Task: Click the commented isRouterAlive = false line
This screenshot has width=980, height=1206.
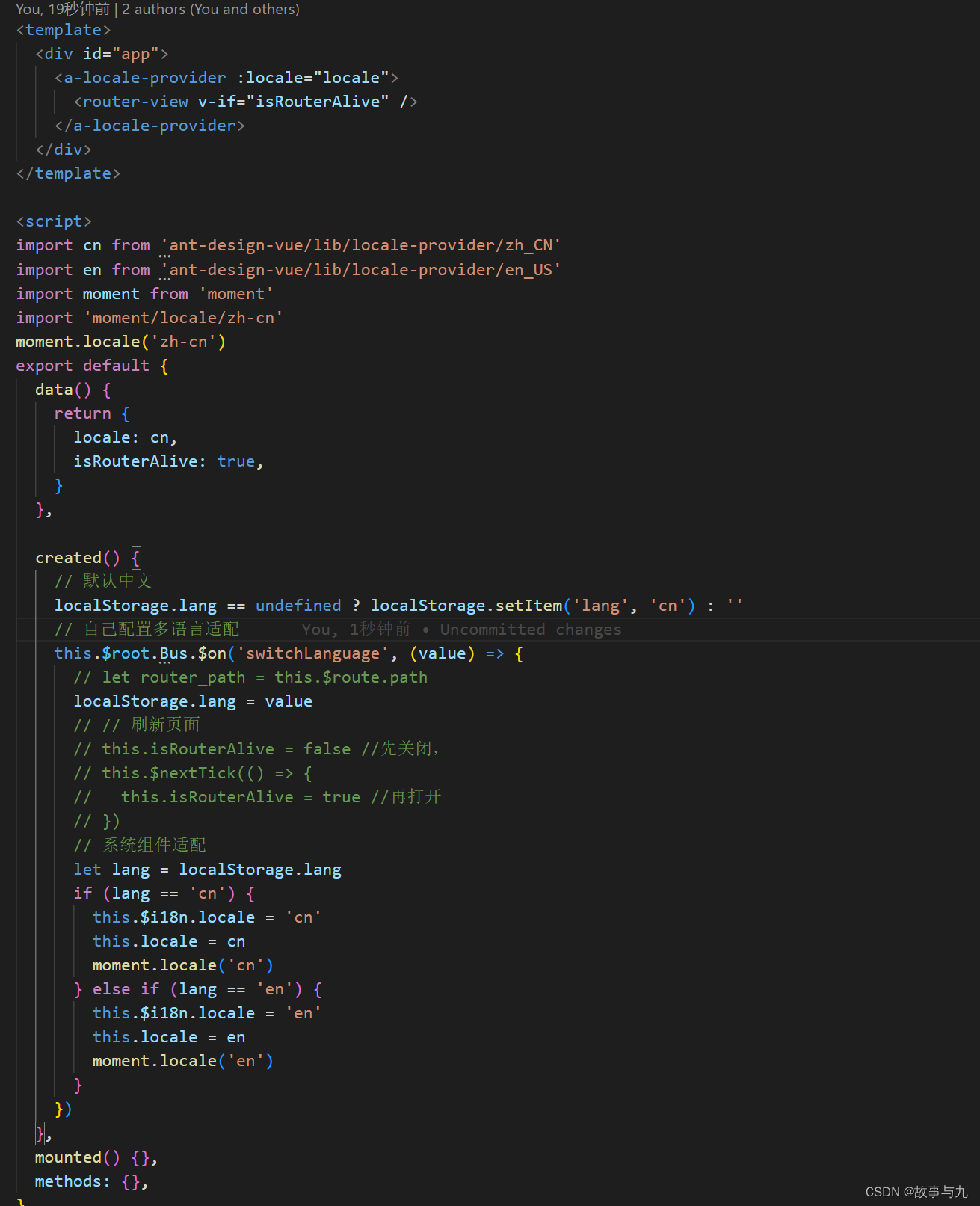Action: tap(256, 750)
